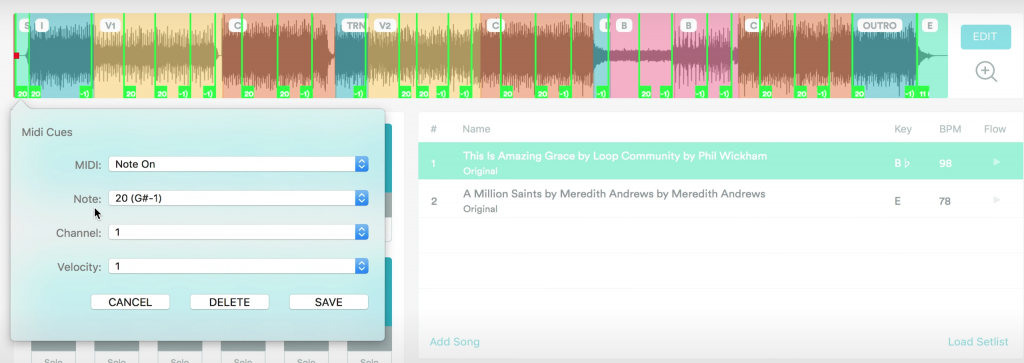The image size is (1024, 363).
Task: Select the A Million Saints song row
Action: pyautogui.click(x=720, y=200)
